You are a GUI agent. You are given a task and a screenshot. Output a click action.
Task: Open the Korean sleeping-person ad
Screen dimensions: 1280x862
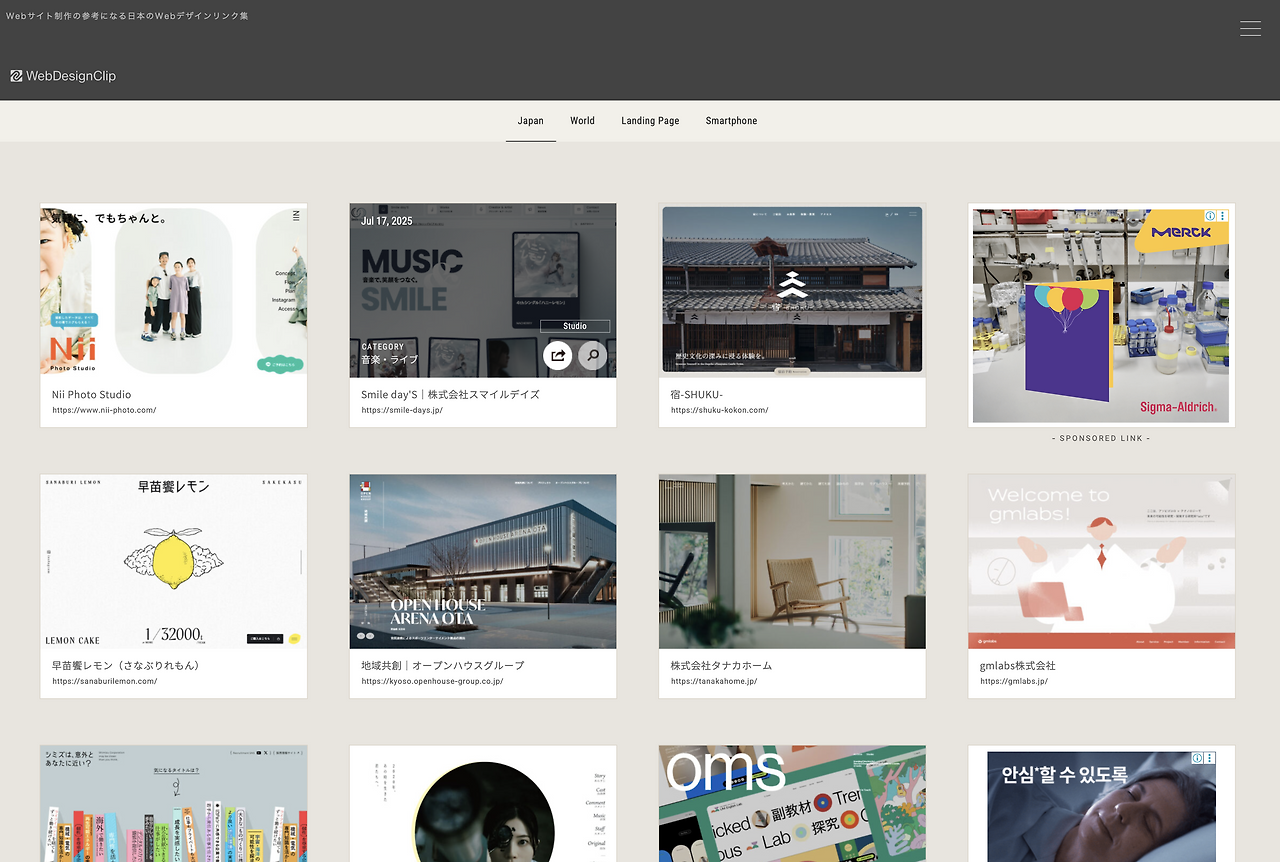[x=1102, y=807]
